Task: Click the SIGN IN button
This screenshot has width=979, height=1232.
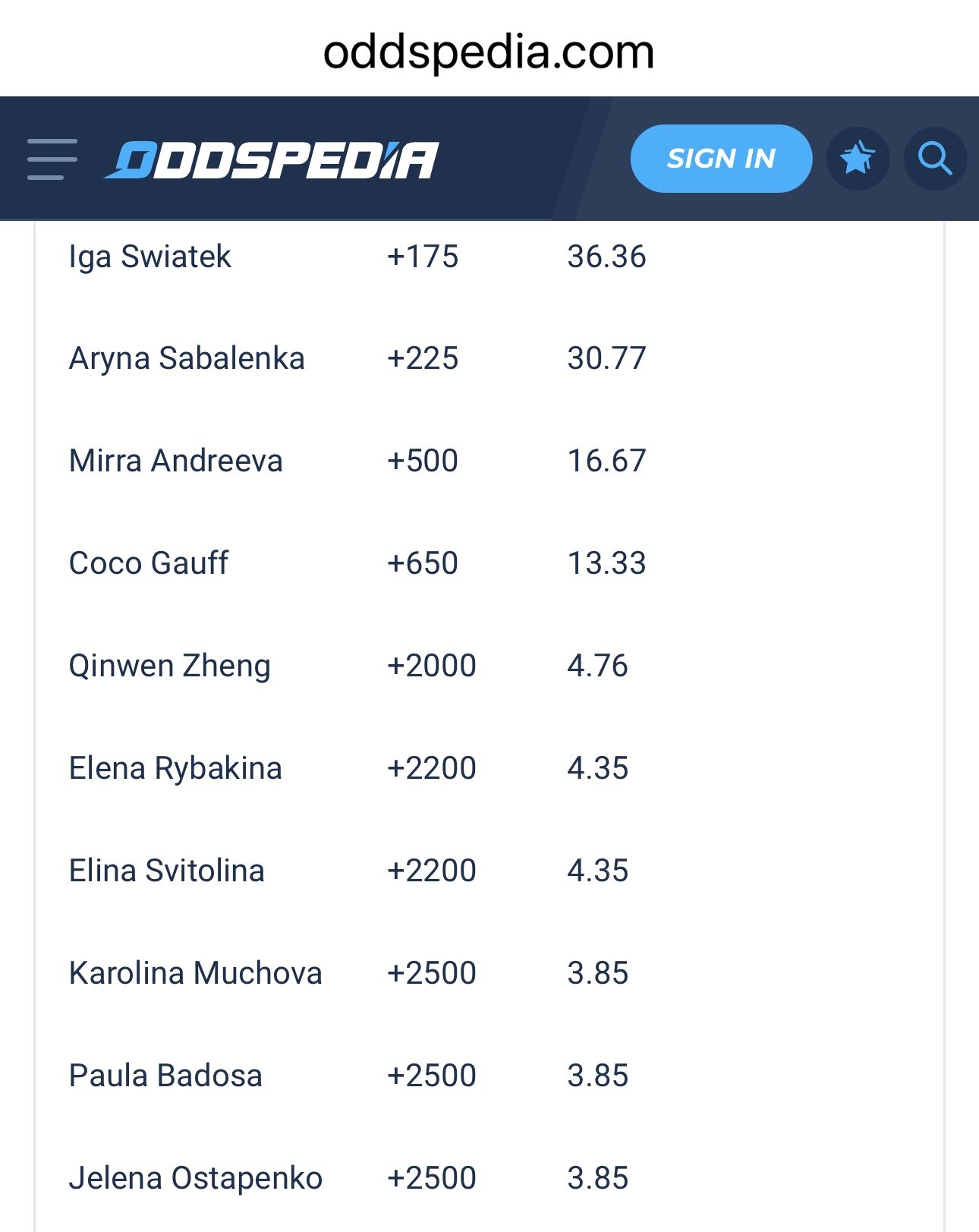Action: click(721, 159)
